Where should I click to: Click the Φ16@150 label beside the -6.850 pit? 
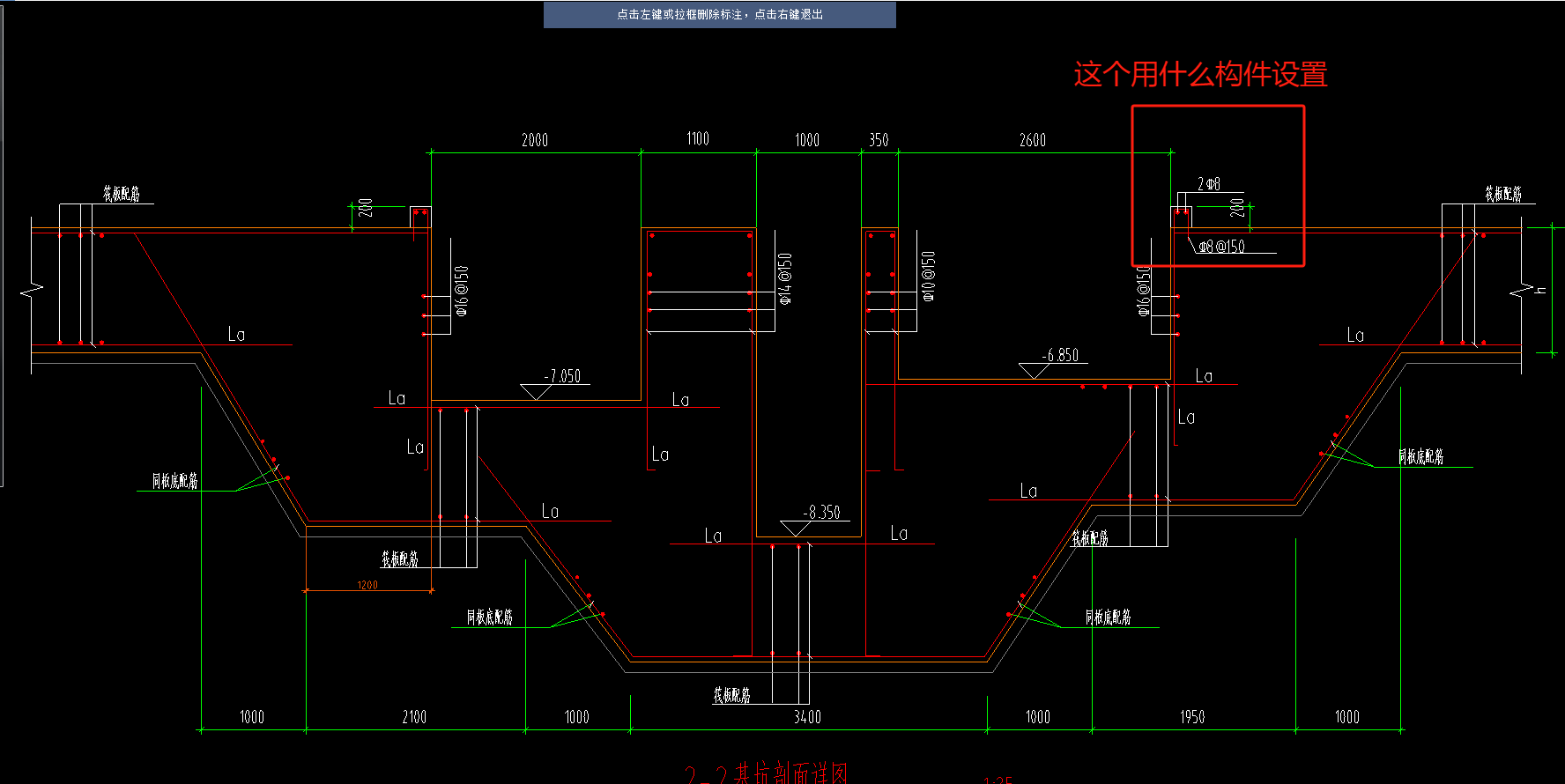tap(1143, 290)
